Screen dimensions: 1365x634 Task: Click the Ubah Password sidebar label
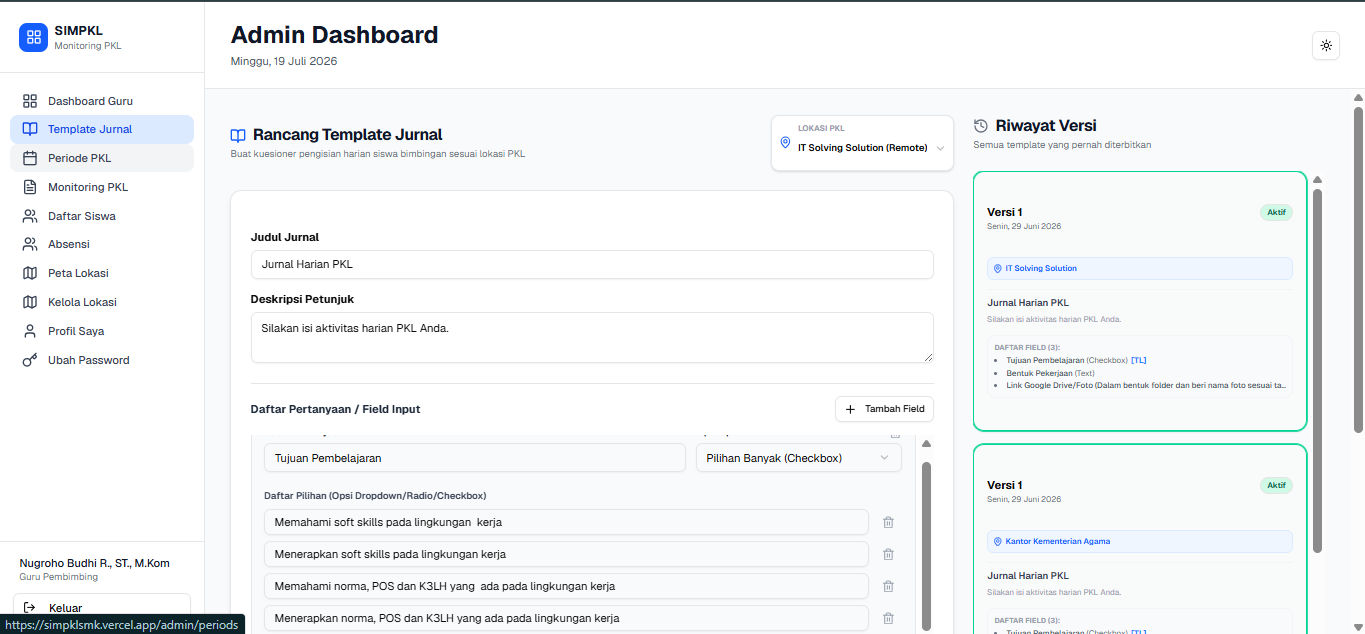click(x=89, y=360)
